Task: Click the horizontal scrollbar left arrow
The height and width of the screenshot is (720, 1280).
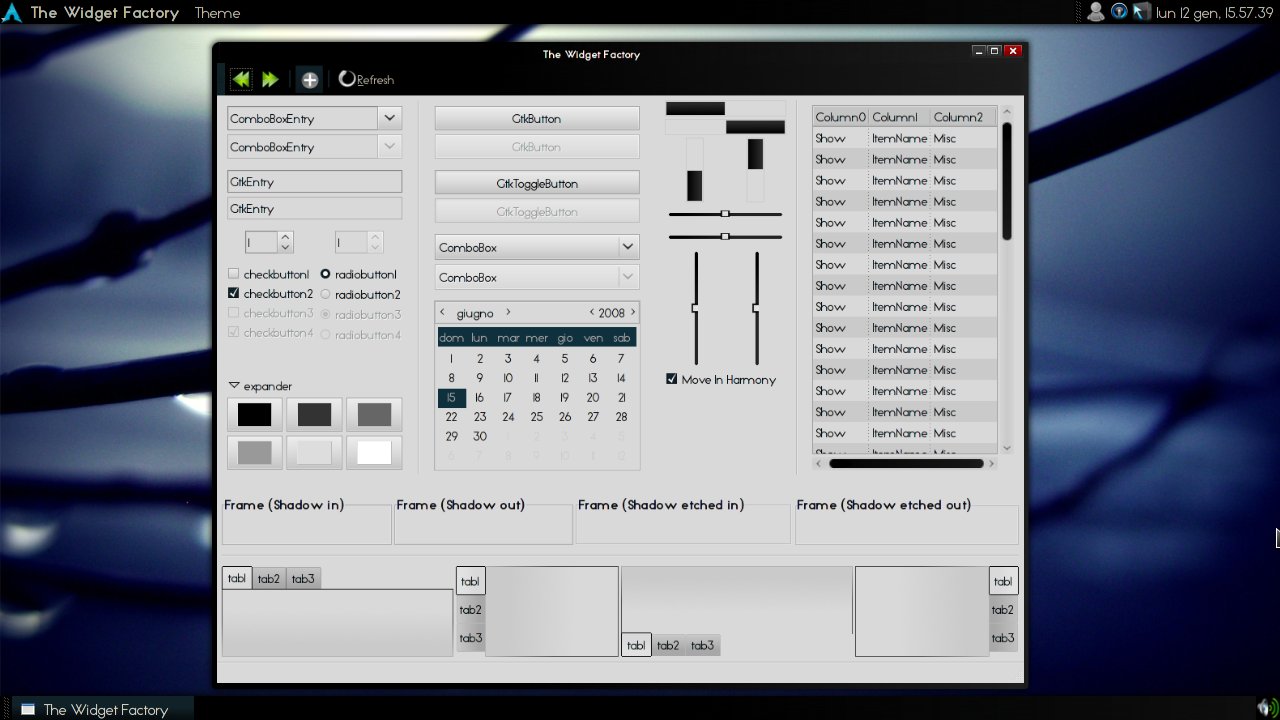Action: (818, 463)
